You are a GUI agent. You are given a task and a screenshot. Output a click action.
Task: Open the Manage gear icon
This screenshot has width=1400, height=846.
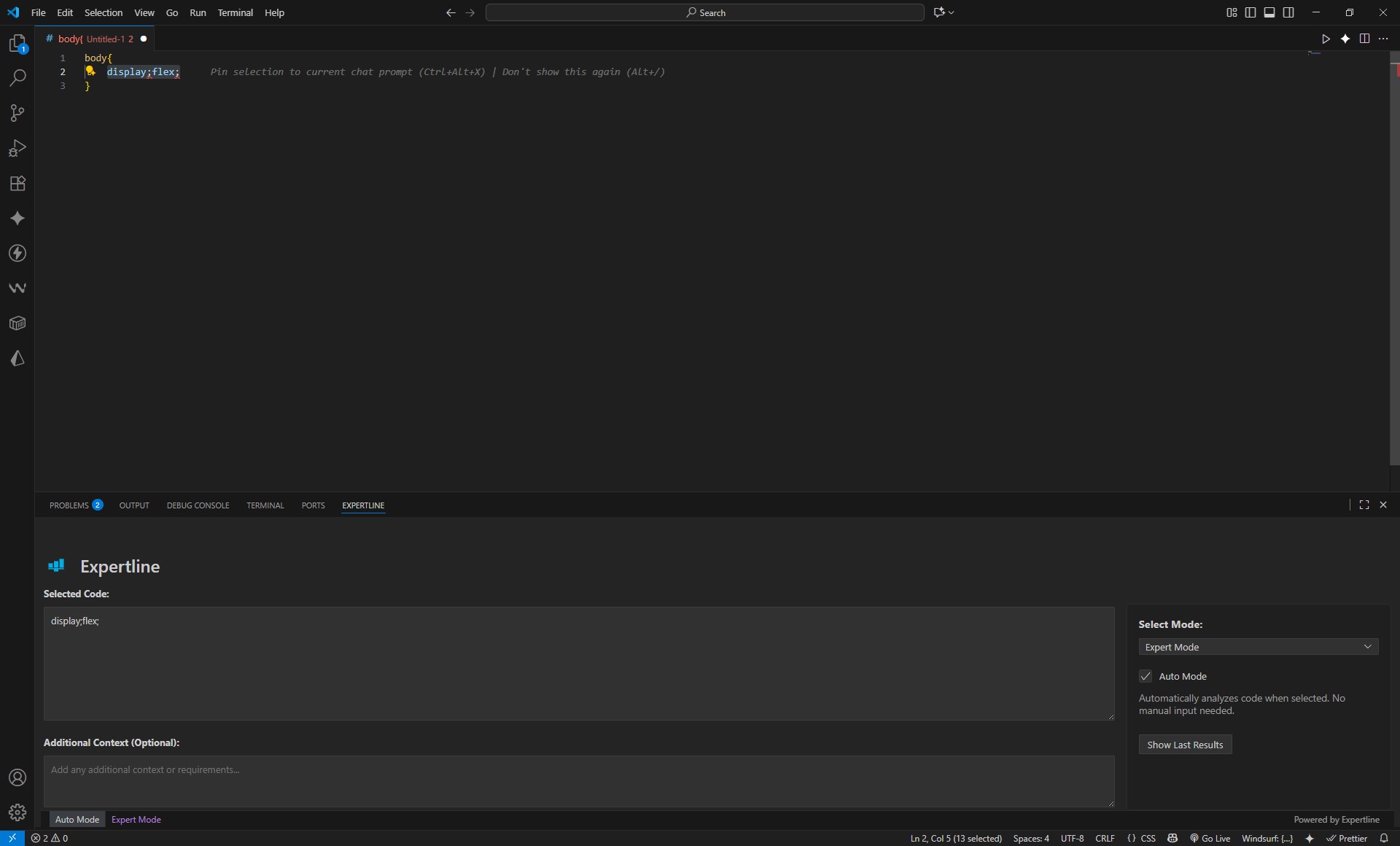pyautogui.click(x=17, y=812)
